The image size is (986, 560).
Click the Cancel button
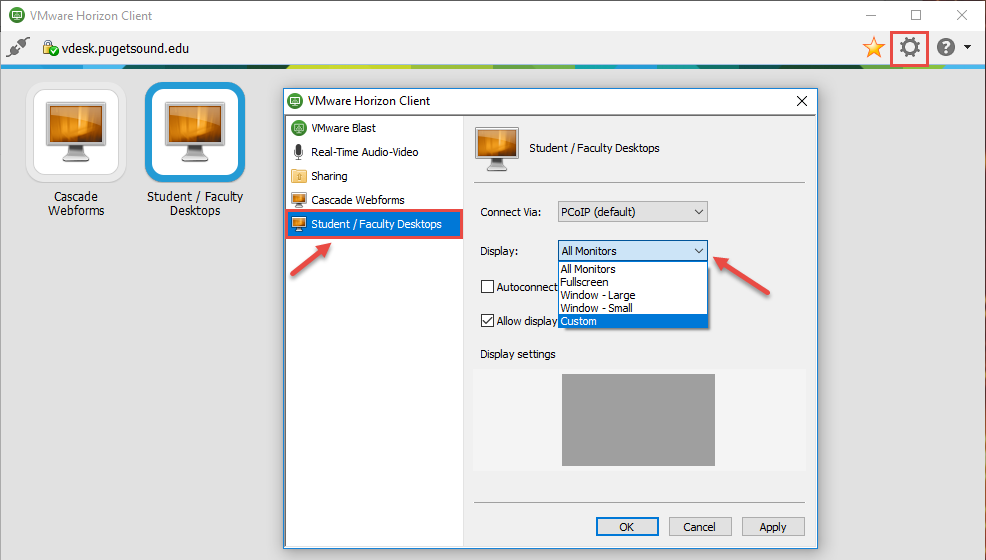700,527
